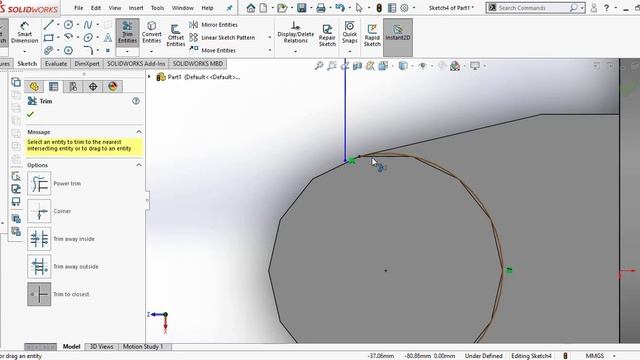Collapse the Message section
This screenshot has height=360, width=640.
click(x=139, y=132)
